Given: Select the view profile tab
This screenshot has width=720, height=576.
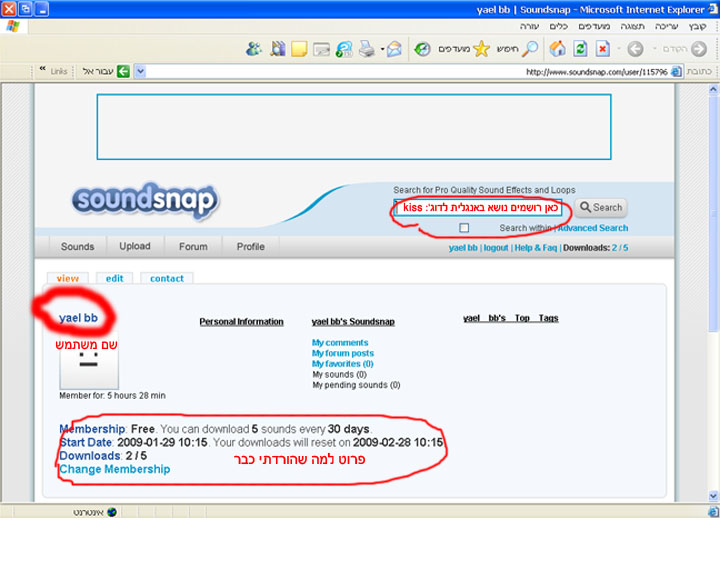Looking at the screenshot, I should [68, 278].
